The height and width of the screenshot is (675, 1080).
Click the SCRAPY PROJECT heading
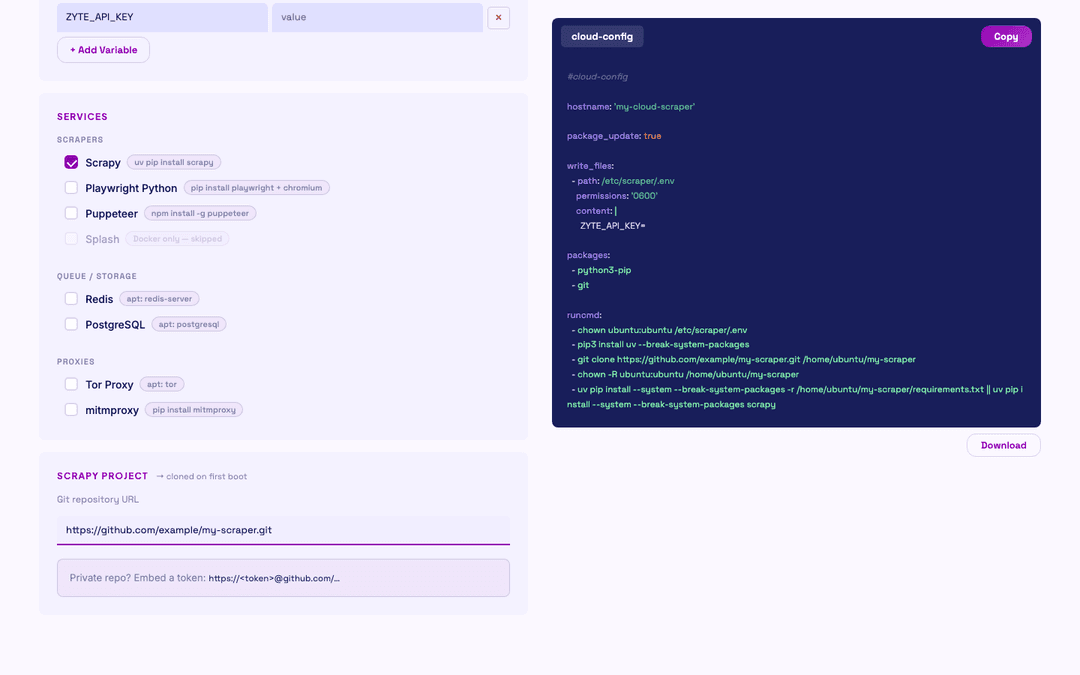click(x=102, y=476)
